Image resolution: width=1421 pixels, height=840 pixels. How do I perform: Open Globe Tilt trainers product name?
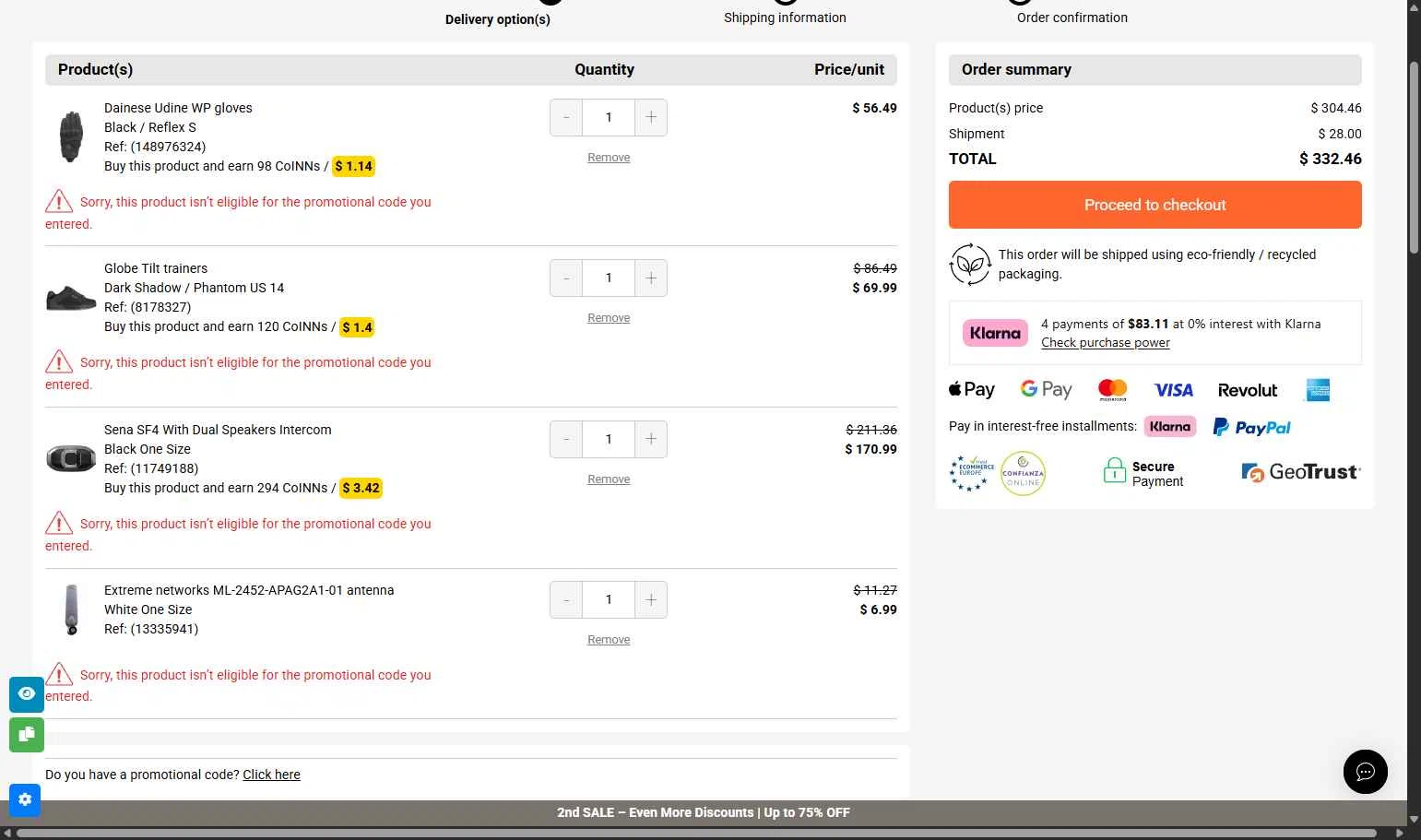coord(156,268)
